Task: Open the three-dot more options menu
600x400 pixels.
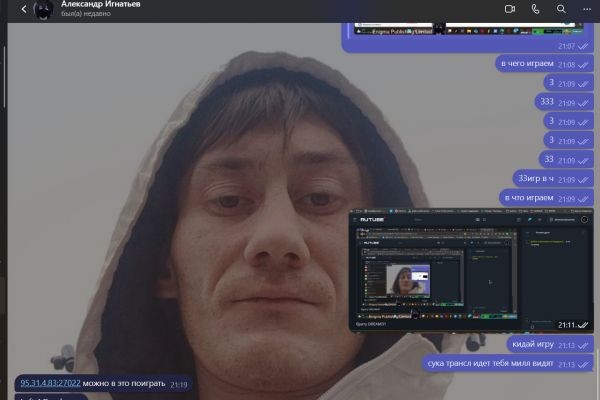Action: 585,9
